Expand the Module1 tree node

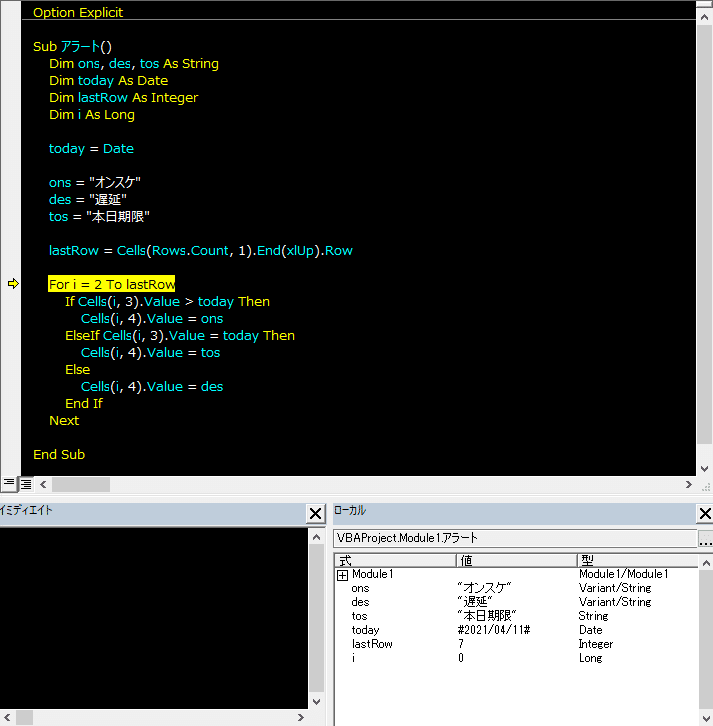[342, 575]
